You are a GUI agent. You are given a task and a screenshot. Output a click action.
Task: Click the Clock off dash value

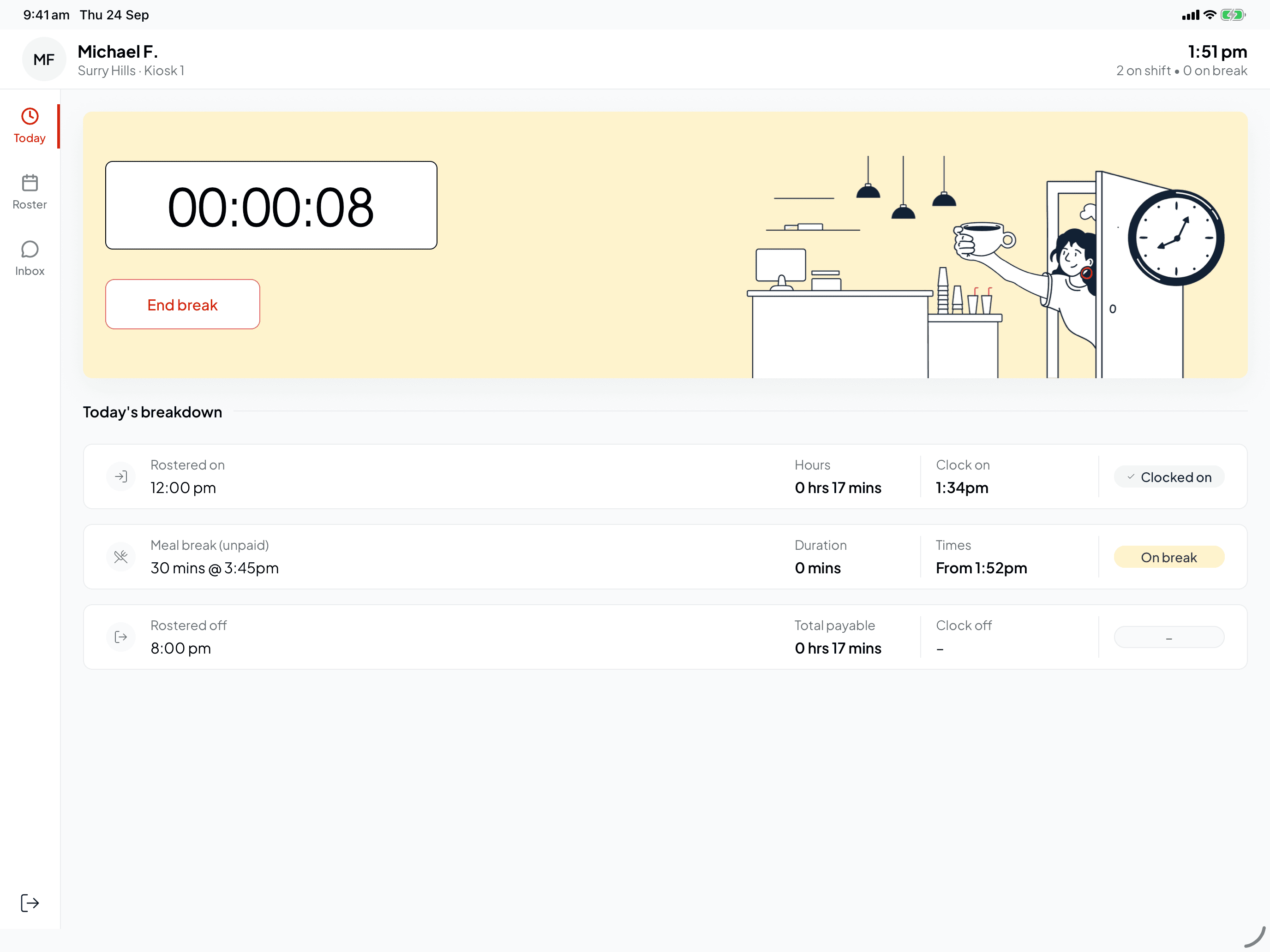click(x=940, y=649)
